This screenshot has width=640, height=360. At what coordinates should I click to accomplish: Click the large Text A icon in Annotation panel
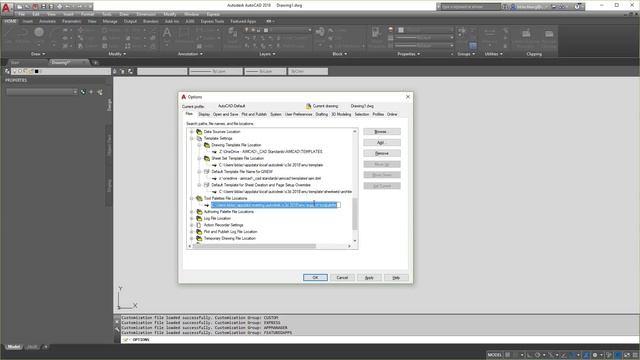point(167,33)
